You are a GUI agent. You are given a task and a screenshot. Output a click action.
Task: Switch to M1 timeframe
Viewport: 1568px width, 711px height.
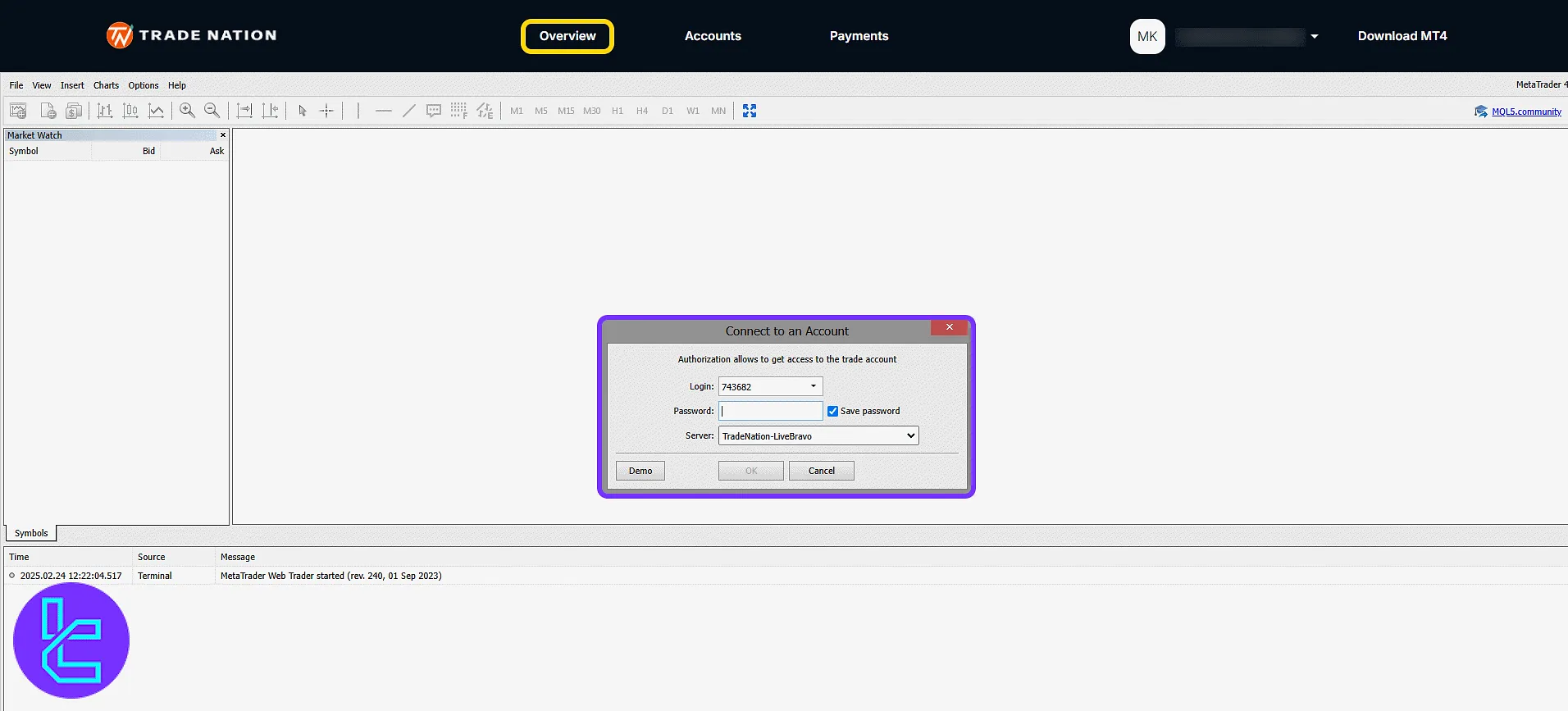point(517,111)
